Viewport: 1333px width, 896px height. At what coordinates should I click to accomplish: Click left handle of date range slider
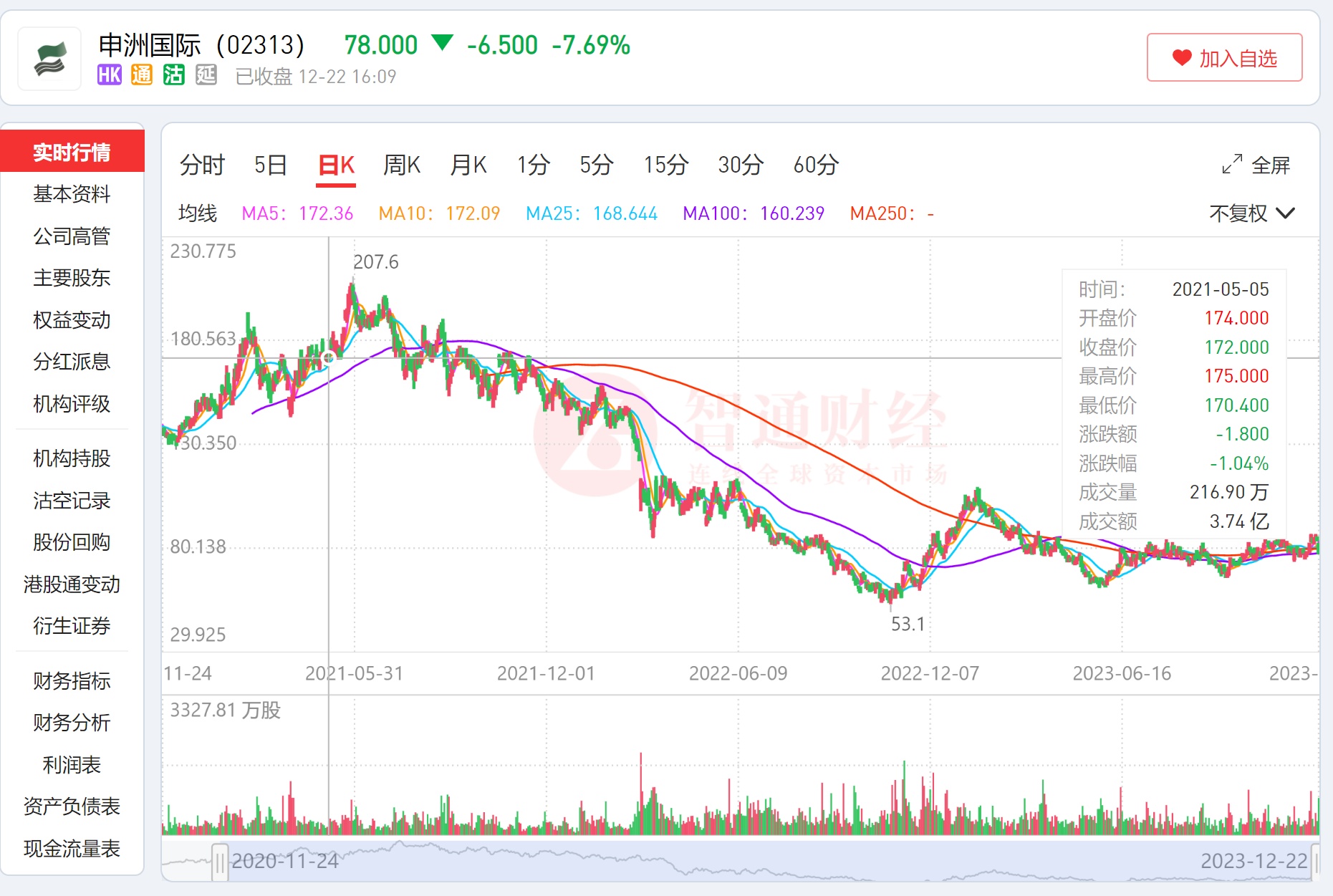pyautogui.click(x=220, y=861)
